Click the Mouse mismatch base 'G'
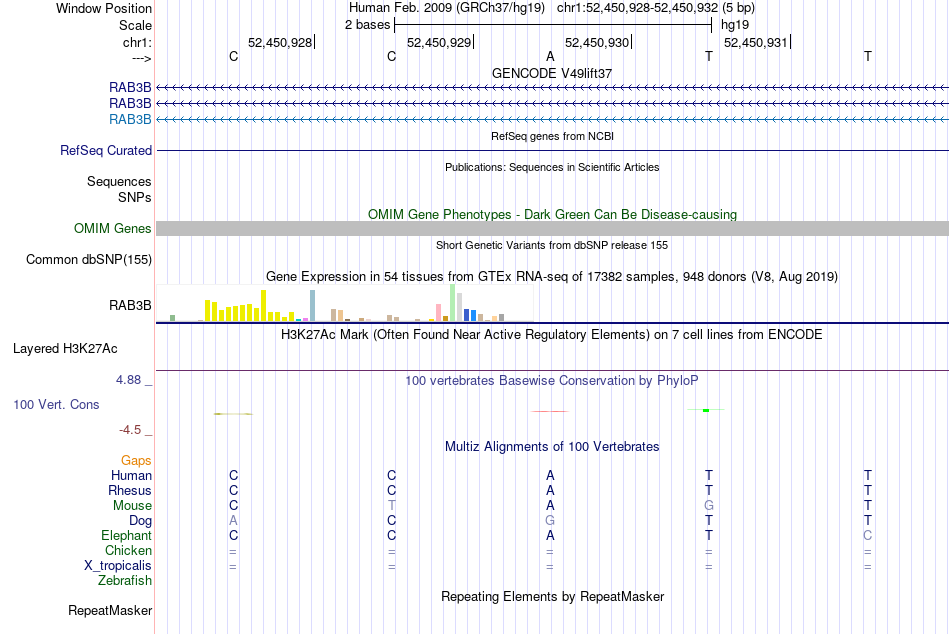 [709, 506]
